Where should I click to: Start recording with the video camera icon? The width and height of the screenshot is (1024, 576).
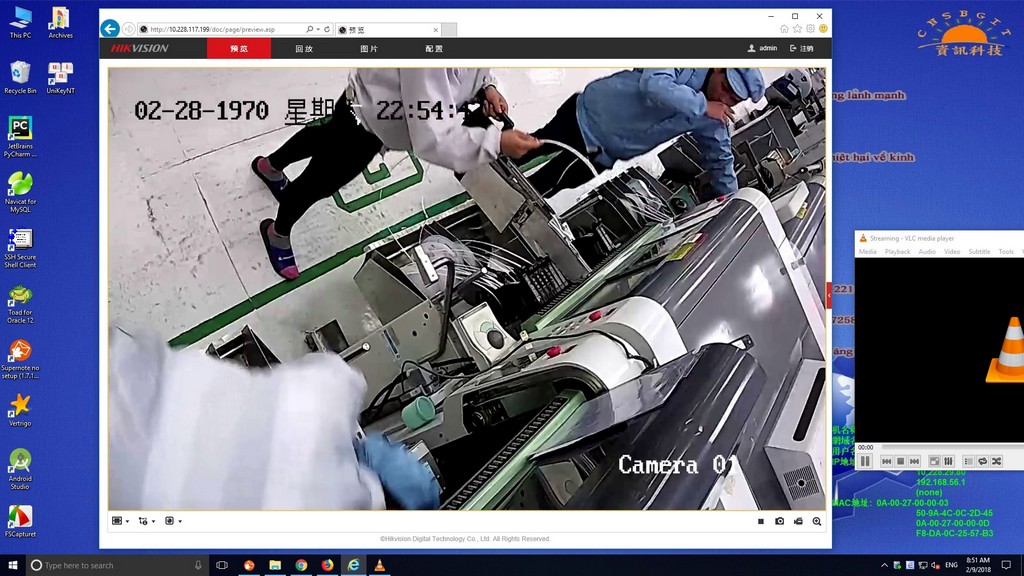[x=798, y=521]
